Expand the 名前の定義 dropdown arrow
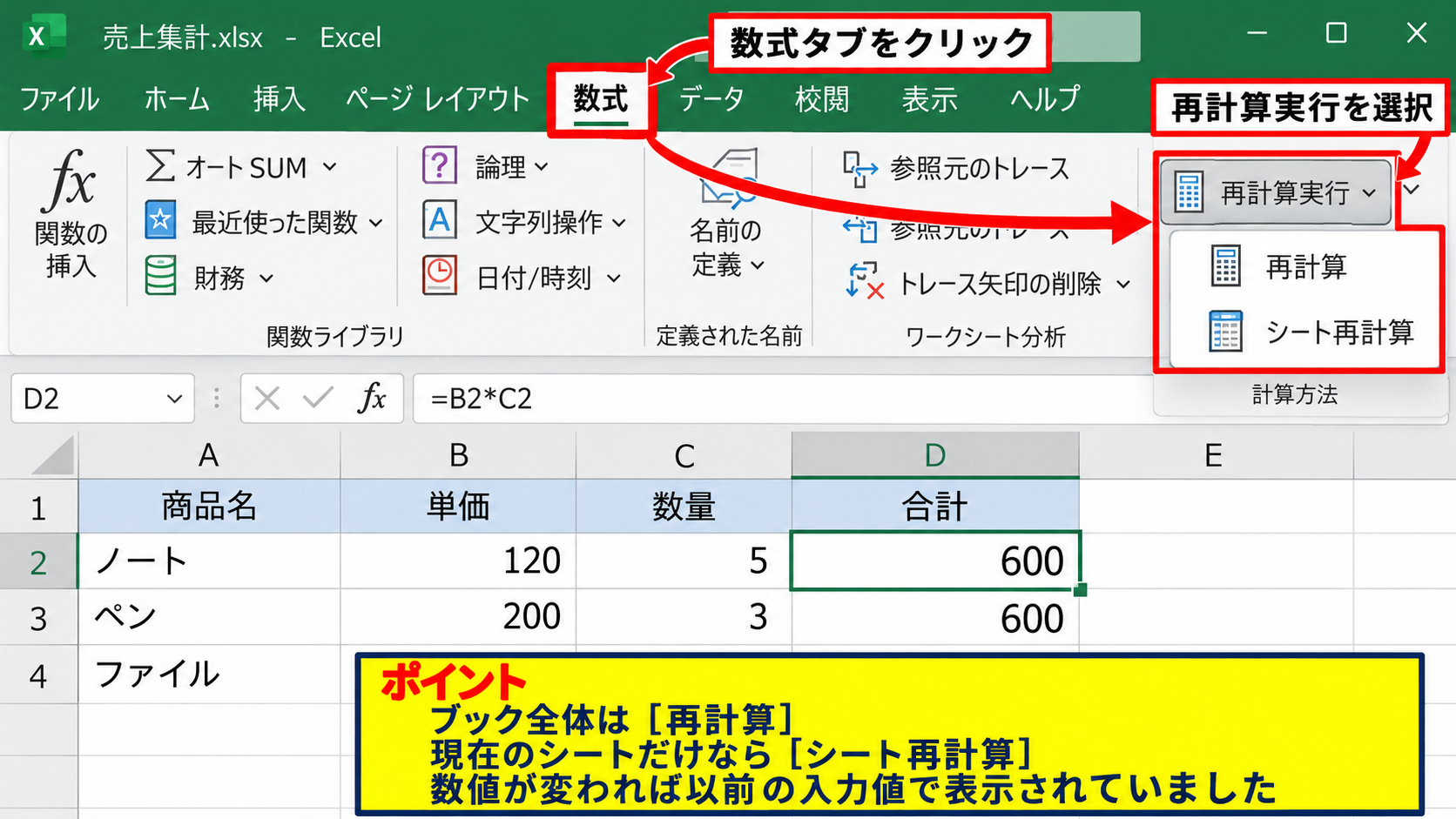 [x=757, y=265]
